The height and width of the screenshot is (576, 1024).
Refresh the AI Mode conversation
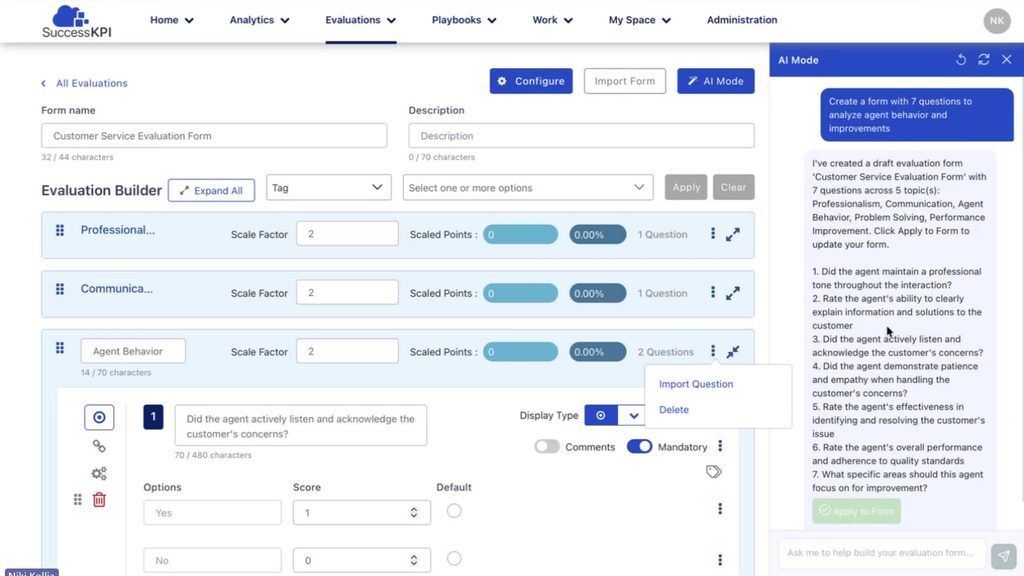[984, 59]
